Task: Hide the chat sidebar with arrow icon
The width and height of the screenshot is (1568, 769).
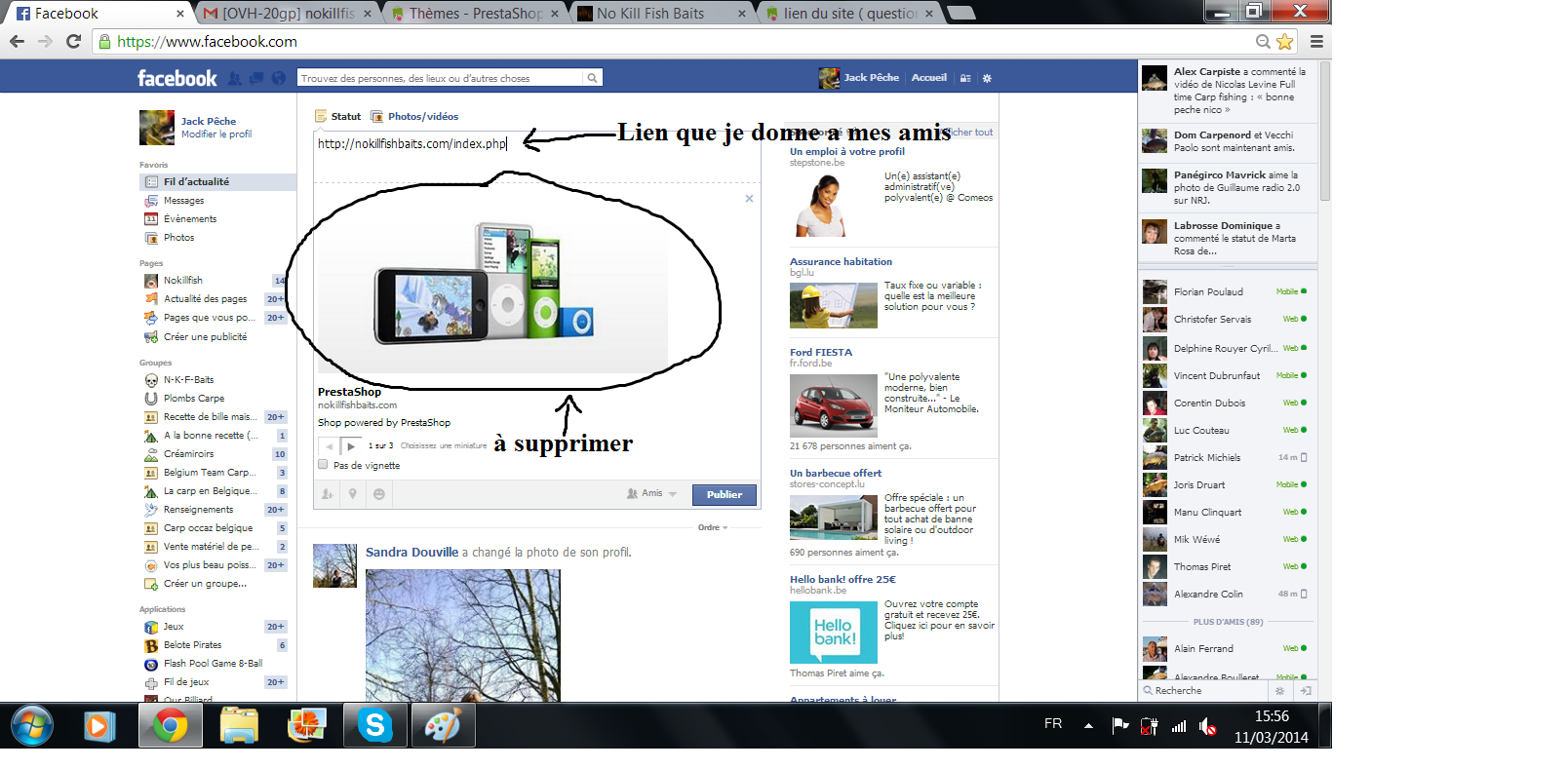Action: (x=1306, y=690)
